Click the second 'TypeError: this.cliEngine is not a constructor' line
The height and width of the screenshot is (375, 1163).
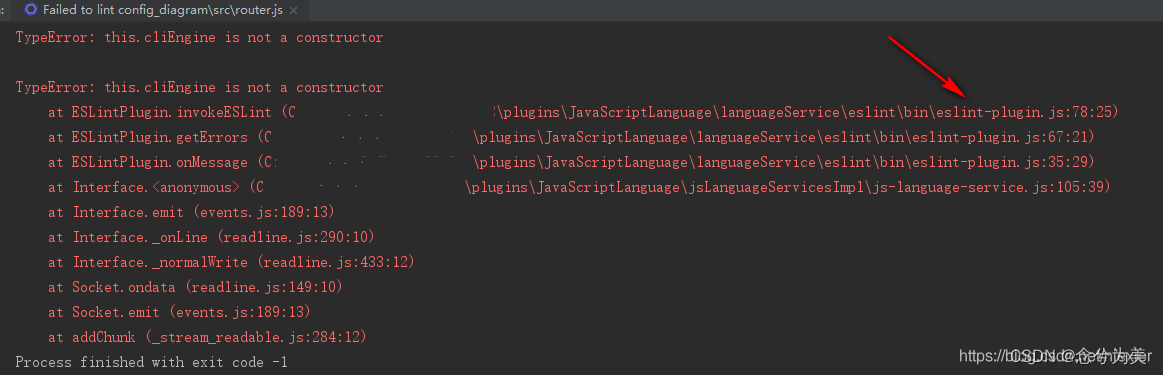click(199, 87)
